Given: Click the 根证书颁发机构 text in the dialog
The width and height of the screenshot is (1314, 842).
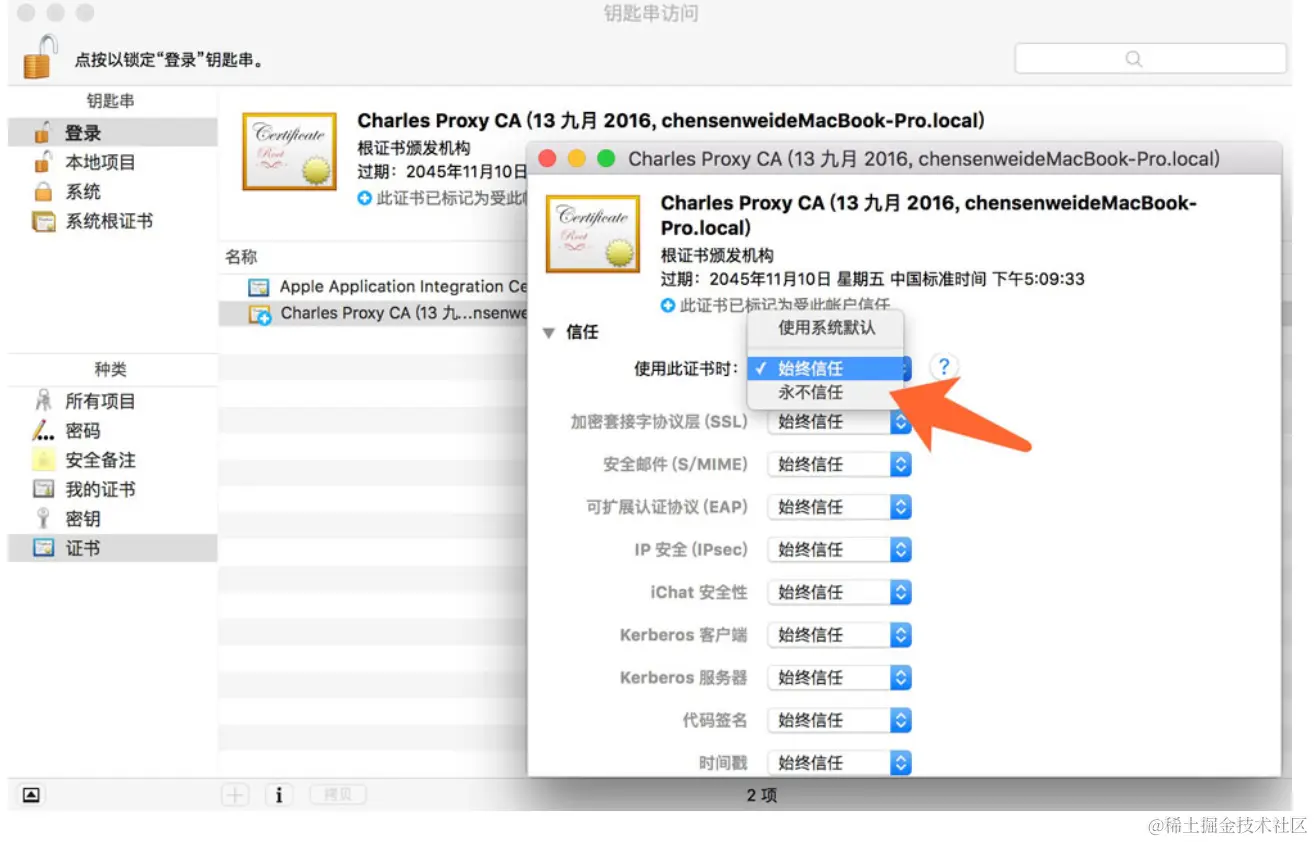Looking at the screenshot, I should tap(717, 255).
